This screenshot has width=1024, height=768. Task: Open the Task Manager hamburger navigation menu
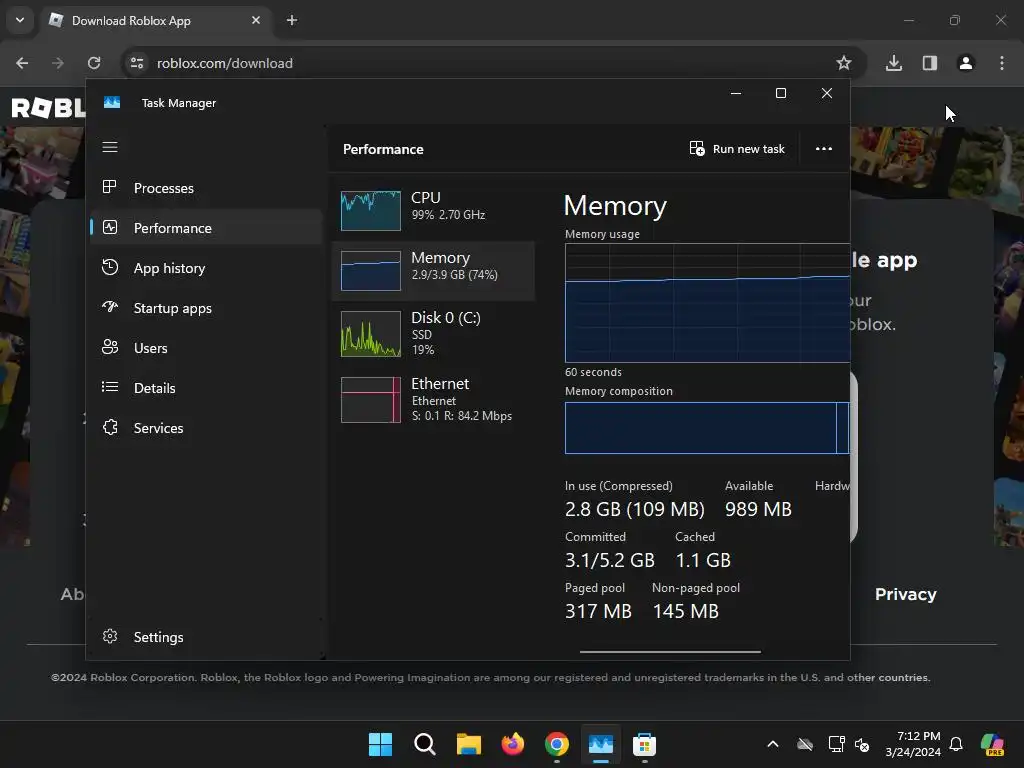110,148
